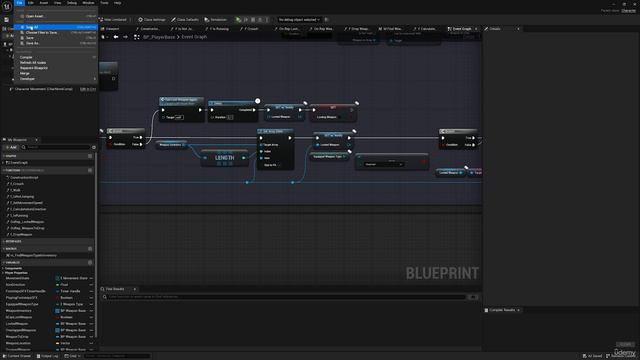The image size is (640, 360).
Task: Click the Unreal Engine logo icon
Action: [7, 6]
